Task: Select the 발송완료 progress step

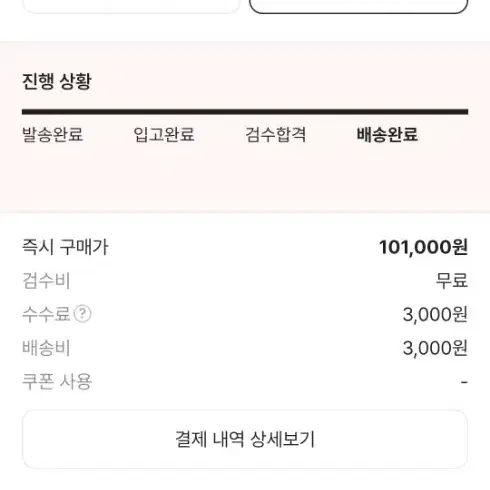Action: coord(53,135)
